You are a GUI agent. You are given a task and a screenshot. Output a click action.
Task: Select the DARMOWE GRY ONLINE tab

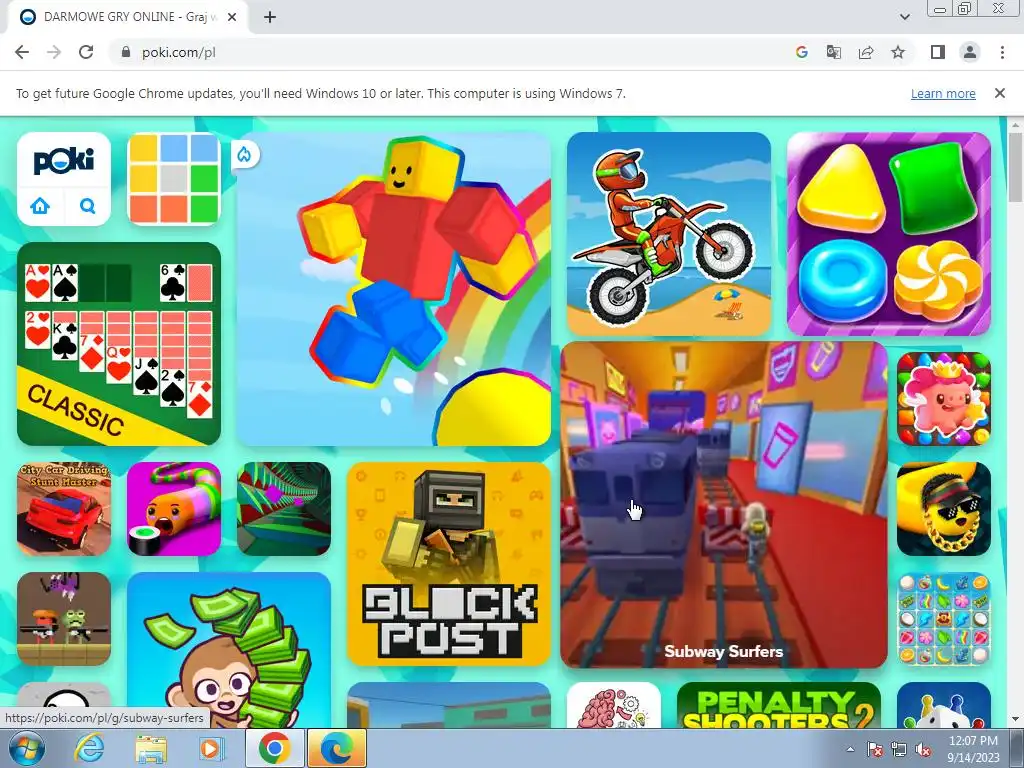click(x=127, y=17)
